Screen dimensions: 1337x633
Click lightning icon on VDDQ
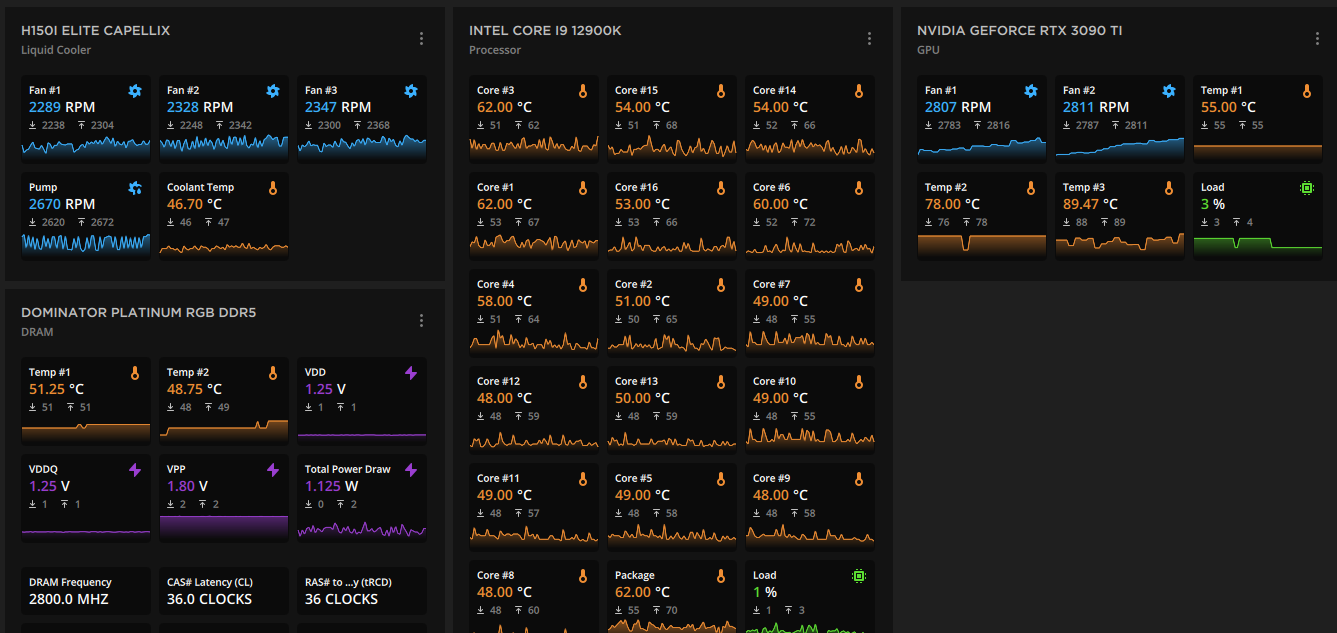[x=135, y=470]
